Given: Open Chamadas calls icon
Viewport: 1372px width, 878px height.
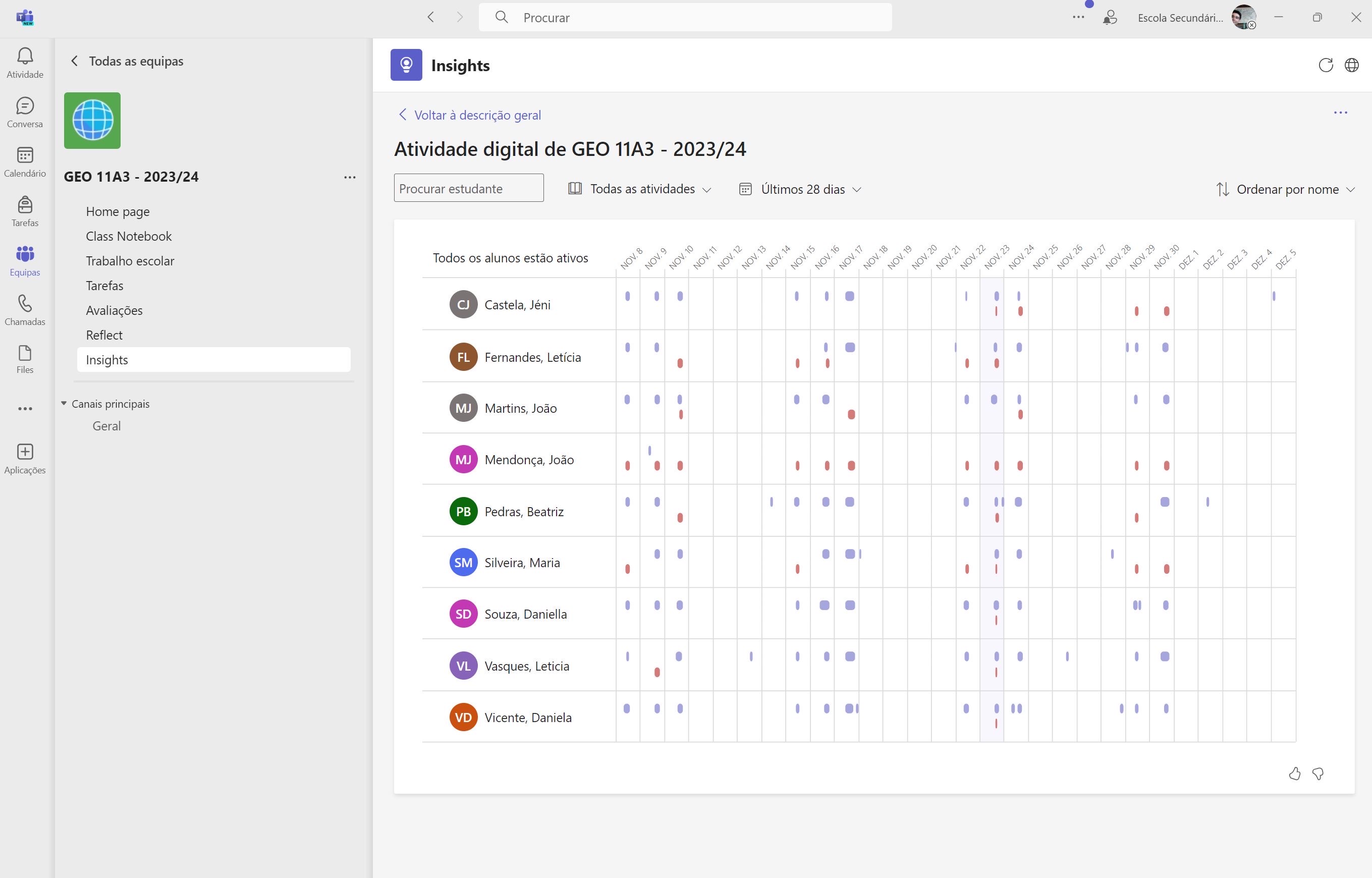Looking at the screenshot, I should (25, 311).
